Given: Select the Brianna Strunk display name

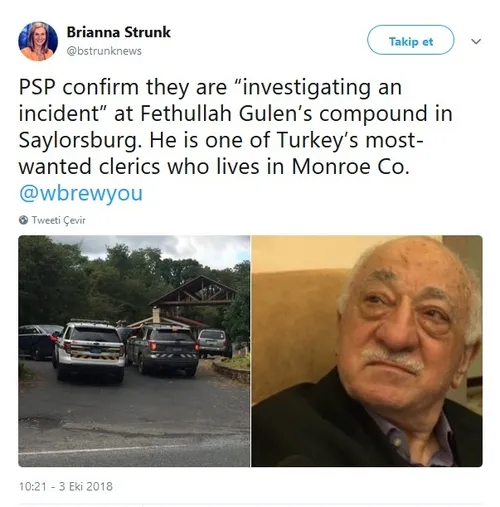Looking at the screenshot, I should [x=118, y=32].
